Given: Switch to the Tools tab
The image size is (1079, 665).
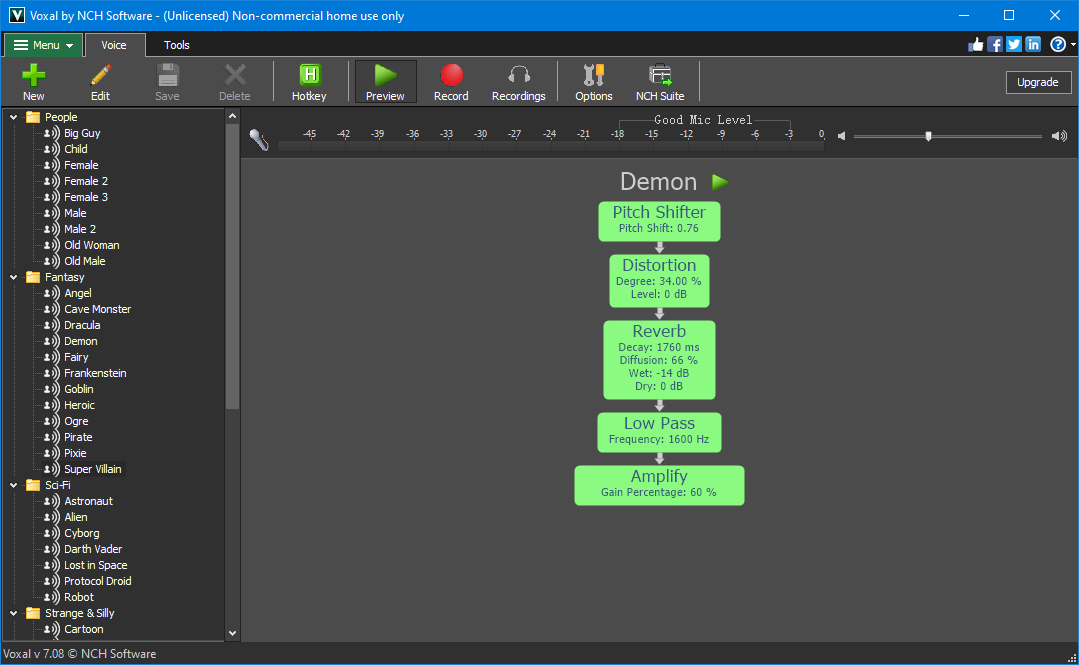Looking at the screenshot, I should [x=177, y=45].
